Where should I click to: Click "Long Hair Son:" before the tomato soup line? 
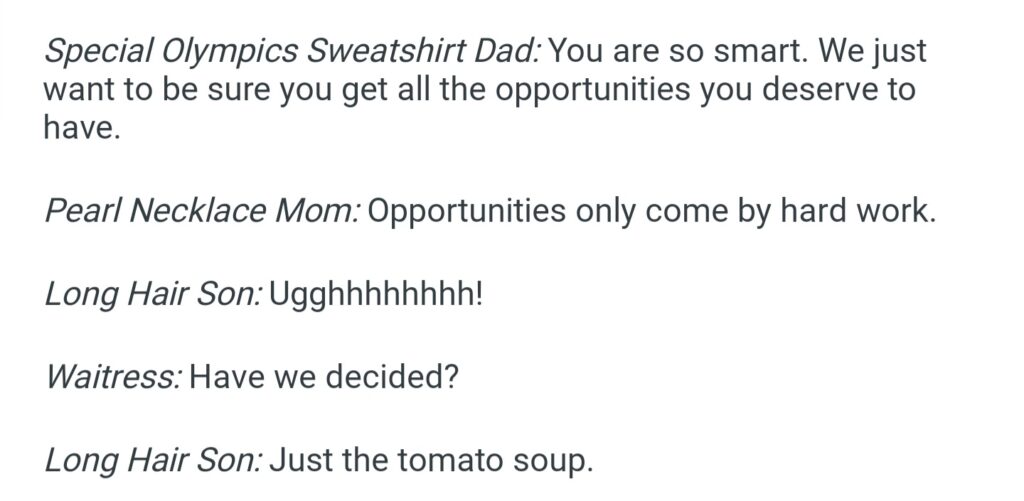(x=153, y=460)
